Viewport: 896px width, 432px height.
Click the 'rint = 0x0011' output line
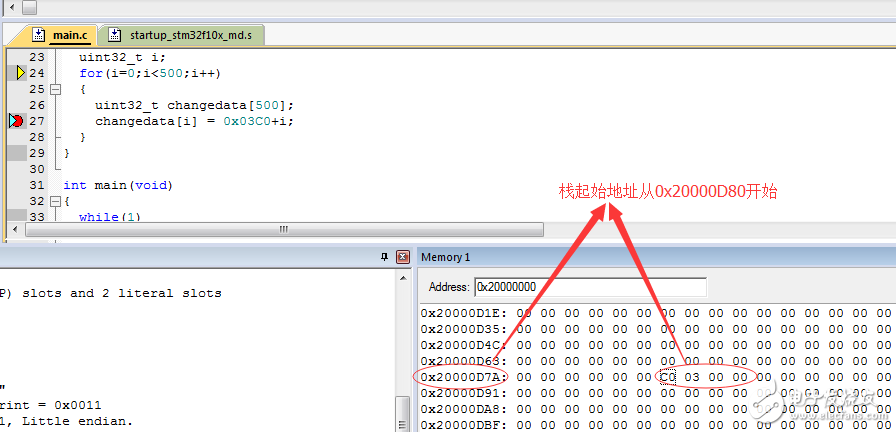pyautogui.click(x=51, y=405)
